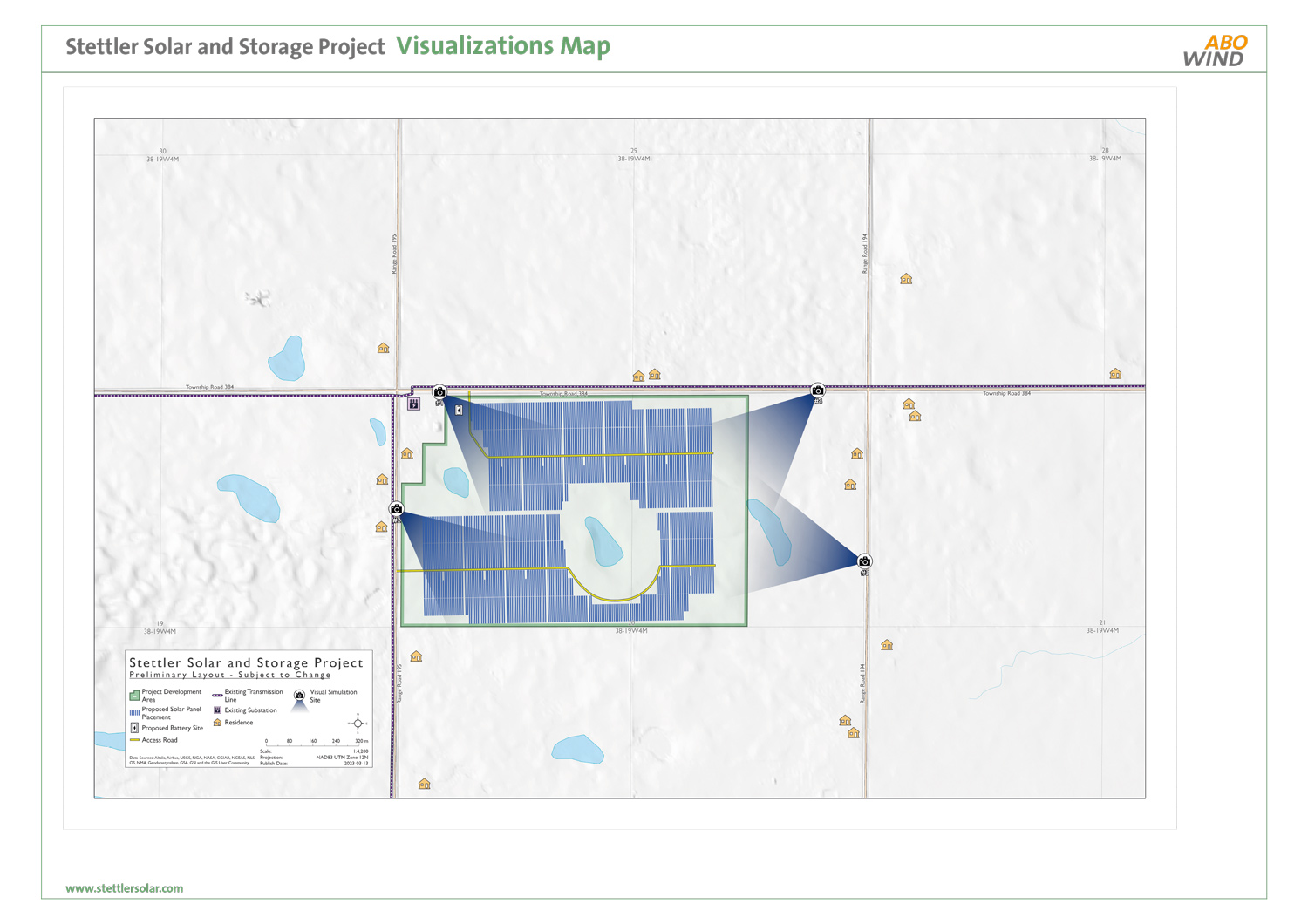Click the Residence legend label
This screenshot has height=924, width=1308.
click(x=239, y=722)
